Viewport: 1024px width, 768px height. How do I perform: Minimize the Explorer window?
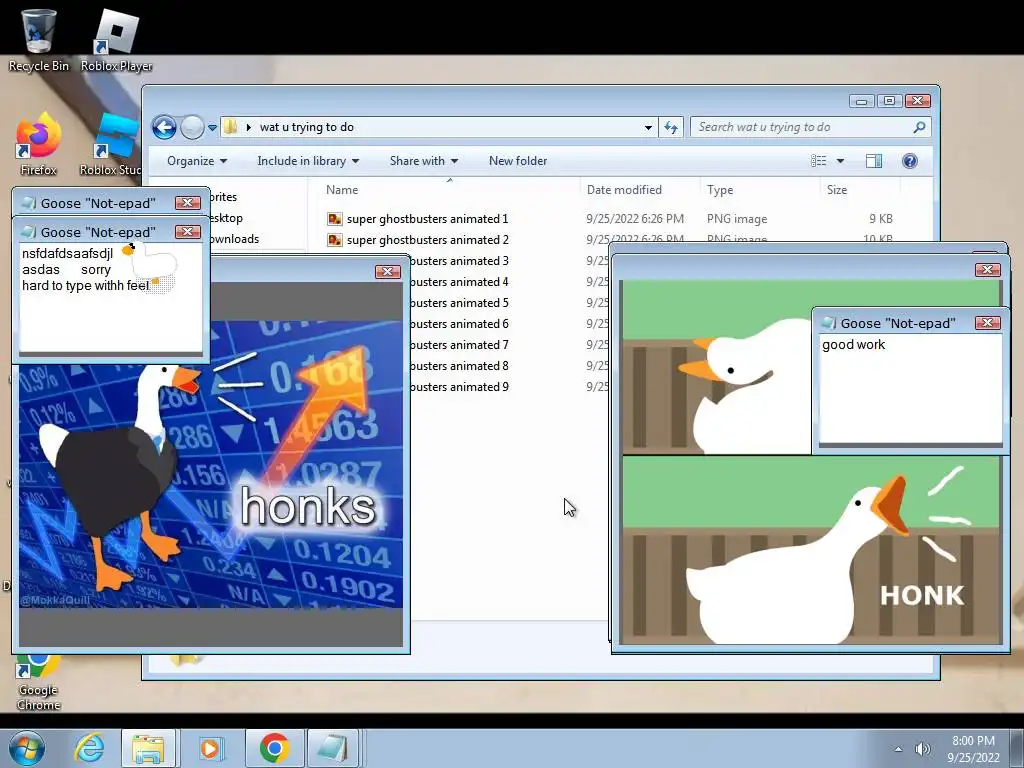(861, 101)
